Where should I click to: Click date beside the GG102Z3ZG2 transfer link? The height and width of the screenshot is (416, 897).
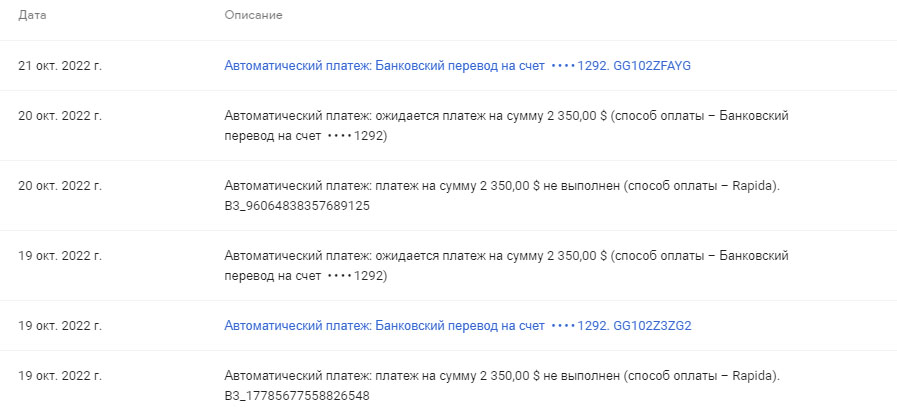coord(60,326)
